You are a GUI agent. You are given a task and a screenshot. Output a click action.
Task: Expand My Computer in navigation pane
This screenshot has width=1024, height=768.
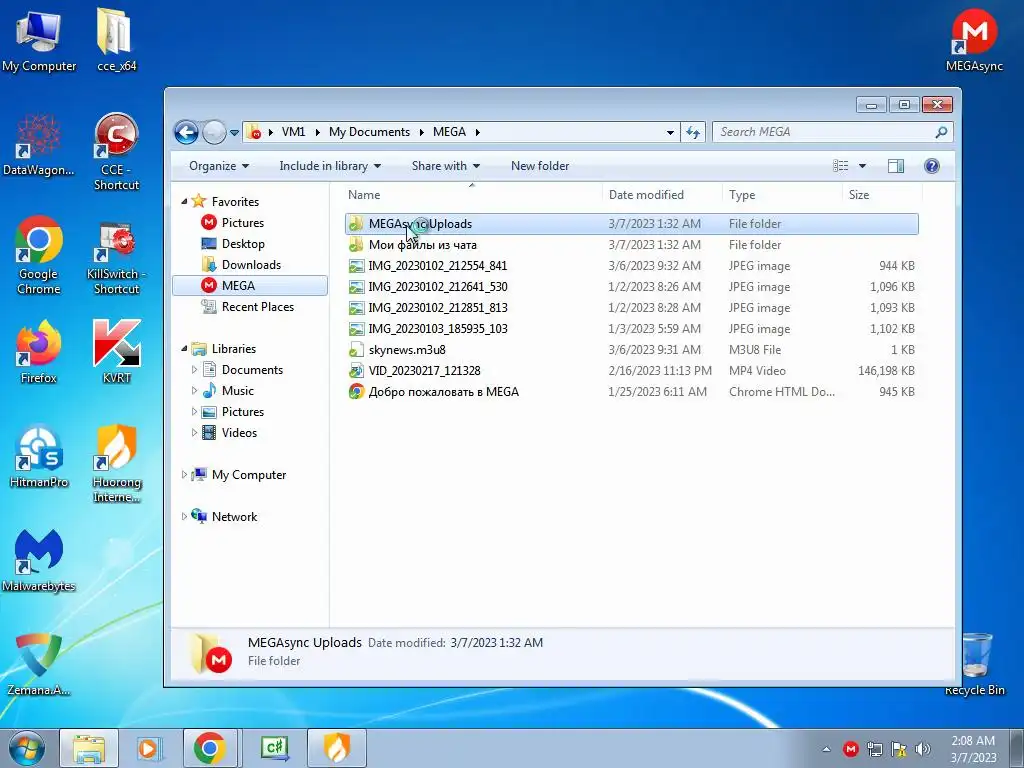click(184, 475)
